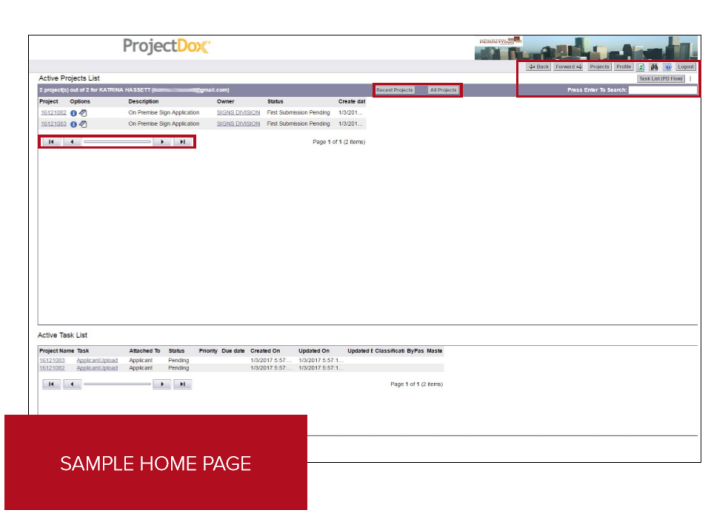Viewport: 711px width, 513px height.
Task: Switch to the All Projects tab
Action: (x=443, y=90)
